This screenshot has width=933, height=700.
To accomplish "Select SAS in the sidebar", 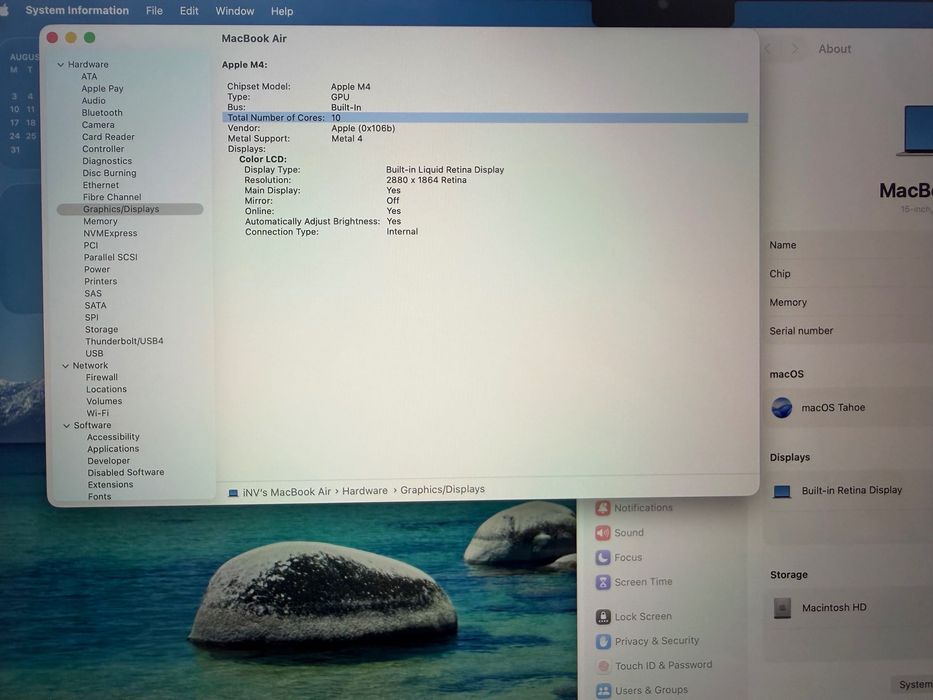I will tap(93, 293).
